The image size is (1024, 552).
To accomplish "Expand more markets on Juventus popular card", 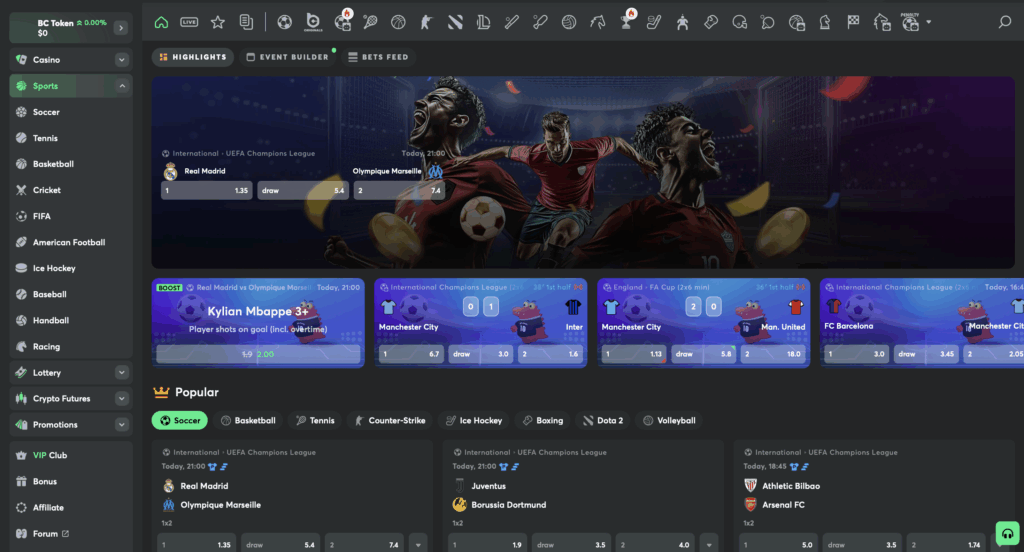I will (x=709, y=544).
